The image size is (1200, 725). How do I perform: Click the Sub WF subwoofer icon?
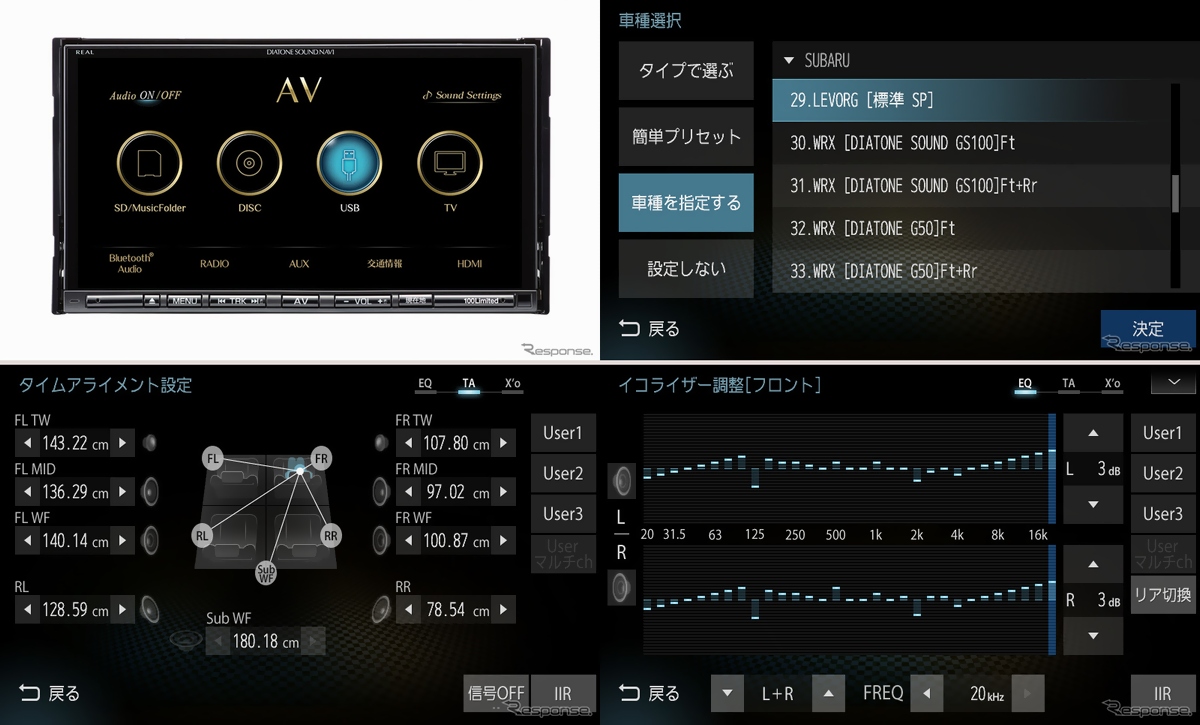pos(186,640)
